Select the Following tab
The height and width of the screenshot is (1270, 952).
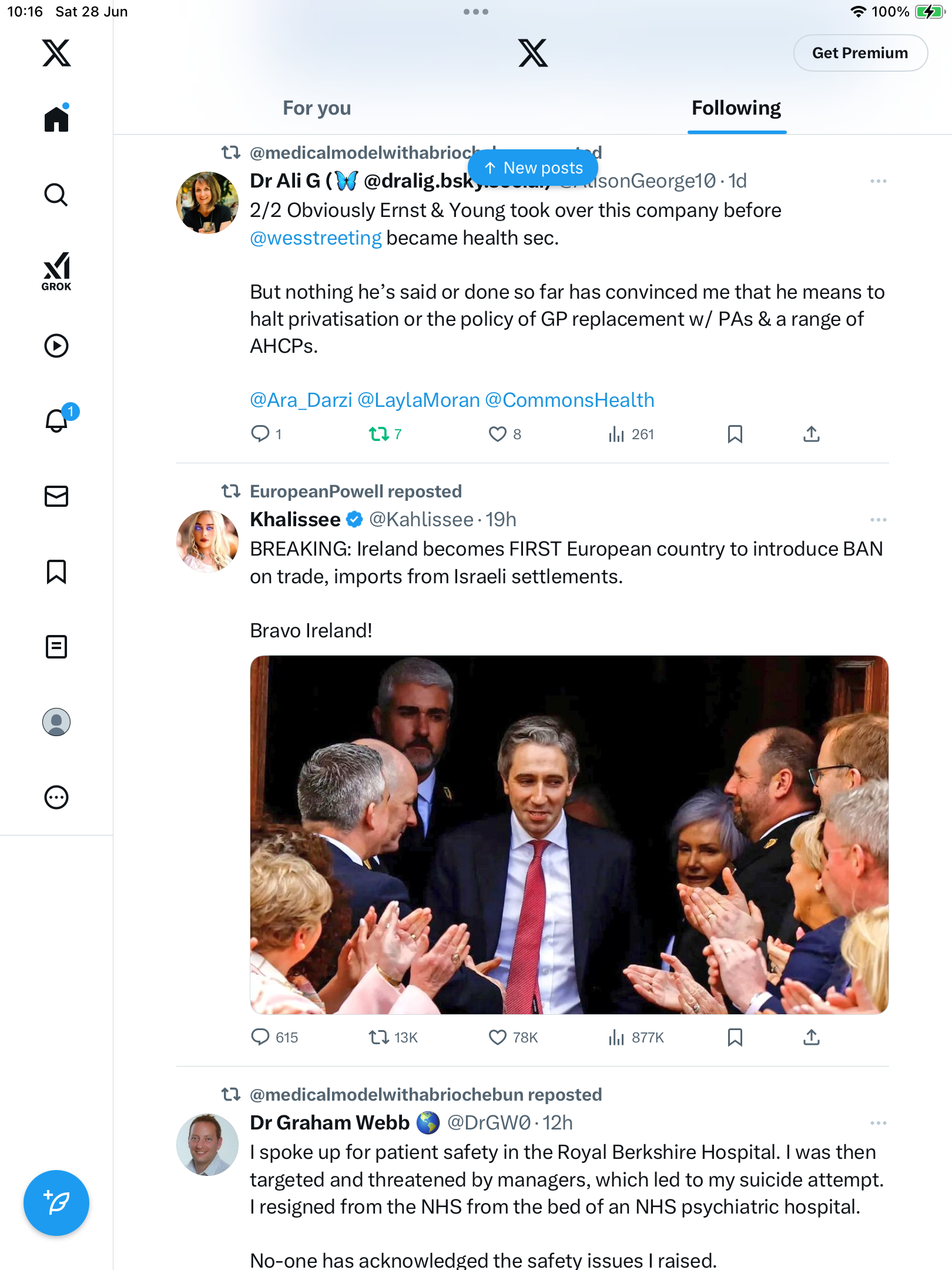[x=736, y=108]
